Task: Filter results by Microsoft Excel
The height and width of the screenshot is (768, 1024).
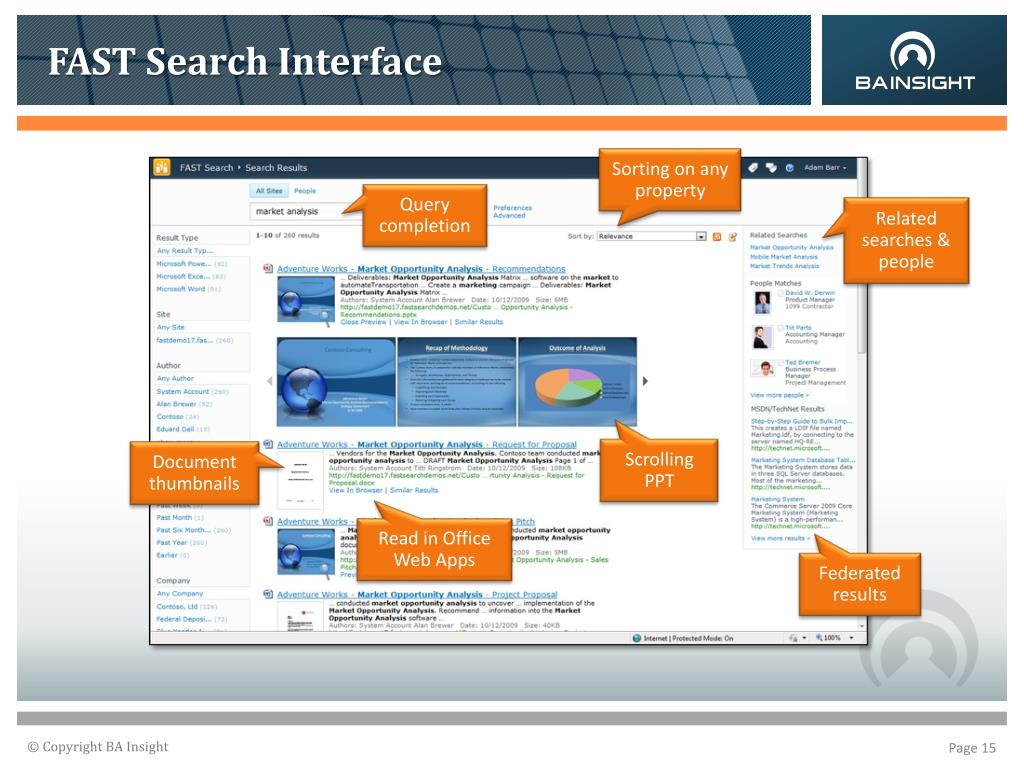Action: click(191, 276)
